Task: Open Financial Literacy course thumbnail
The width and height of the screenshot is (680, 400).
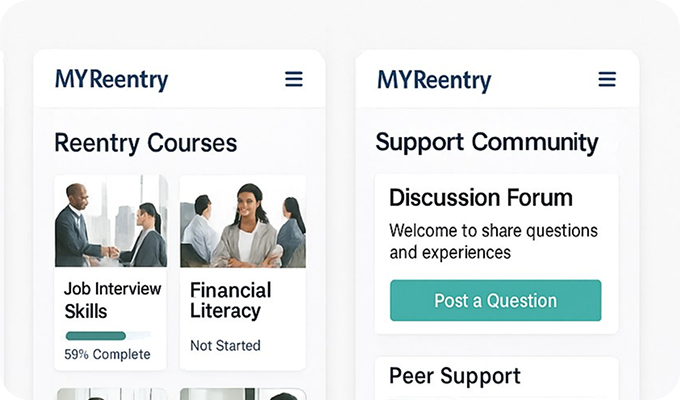Action: (x=243, y=221)
